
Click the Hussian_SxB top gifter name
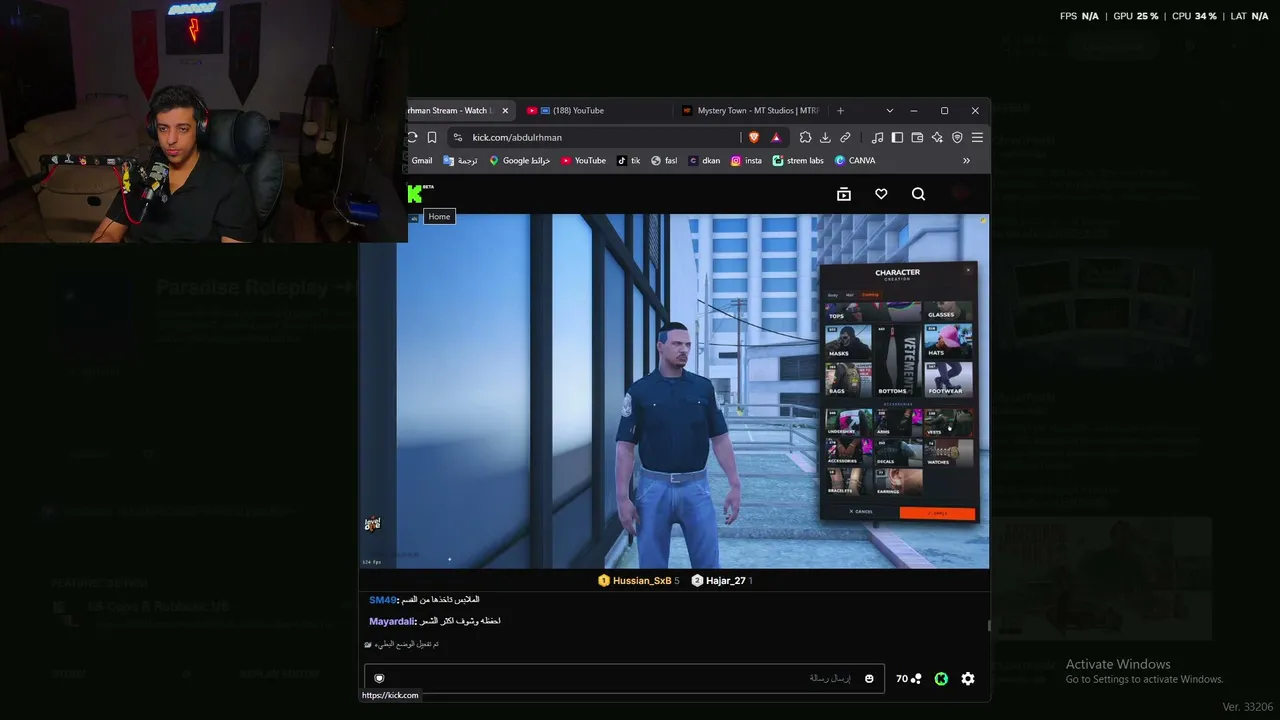tap(642, 581)
